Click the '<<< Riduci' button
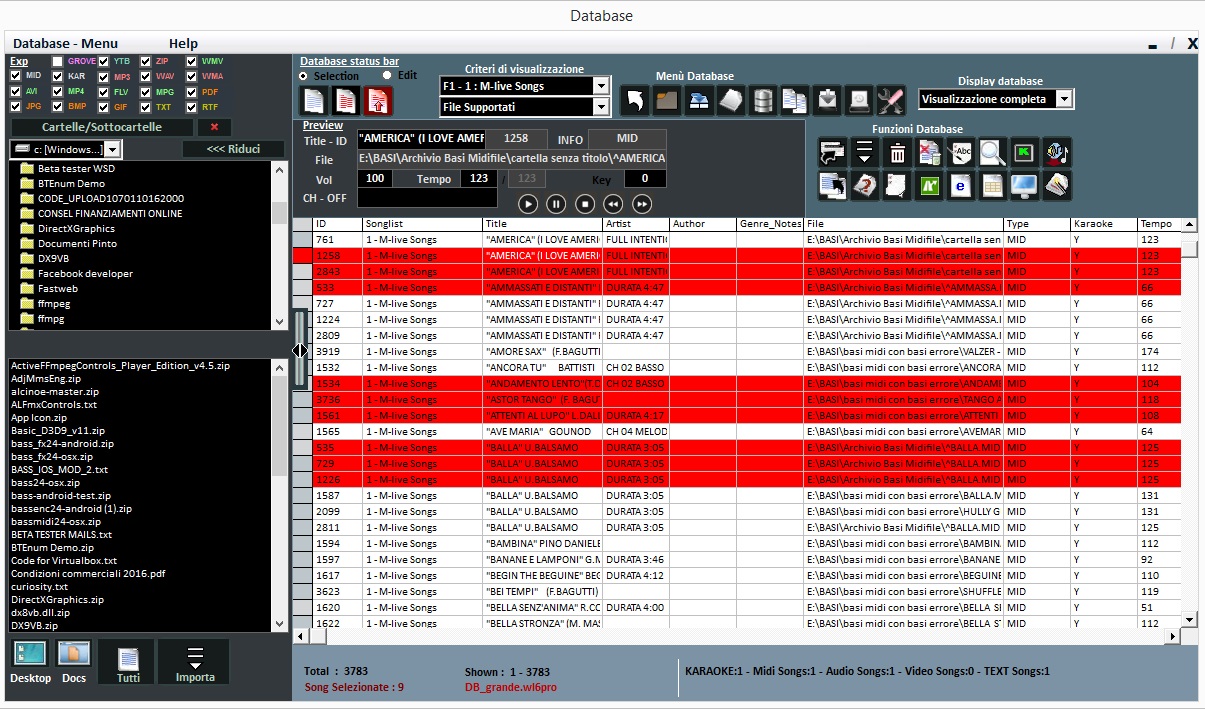This screenshot has width=1205, height=709. 233,149
